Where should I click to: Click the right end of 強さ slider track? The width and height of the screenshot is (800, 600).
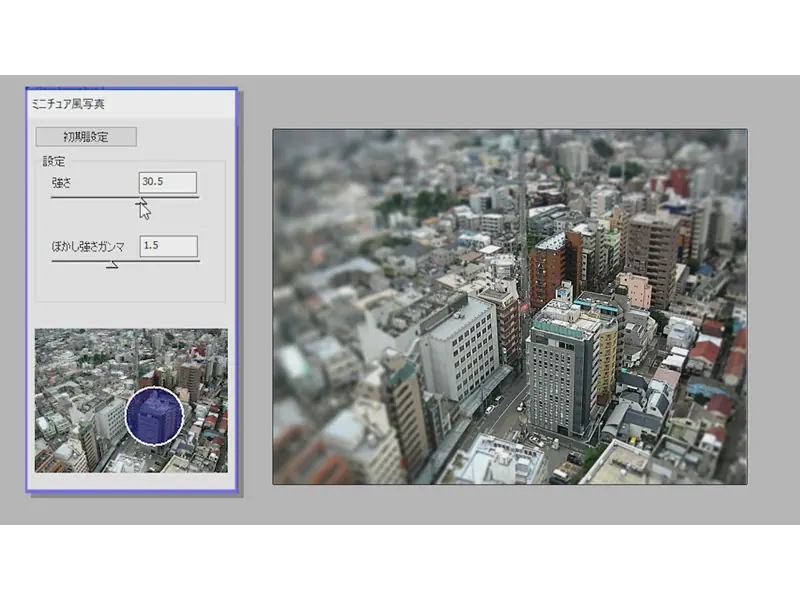196,197
